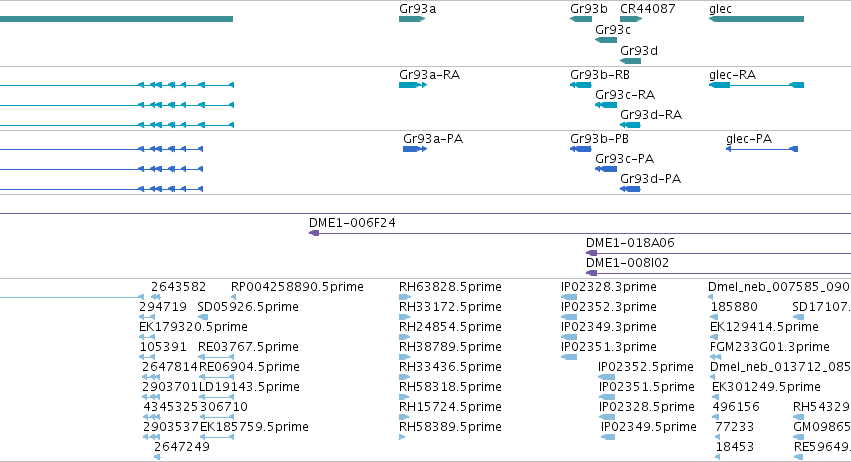851x462 pixels.
Task: Open the Gr93d-RA transcript label
Action: pyautogui.click(x=651, y=115)
